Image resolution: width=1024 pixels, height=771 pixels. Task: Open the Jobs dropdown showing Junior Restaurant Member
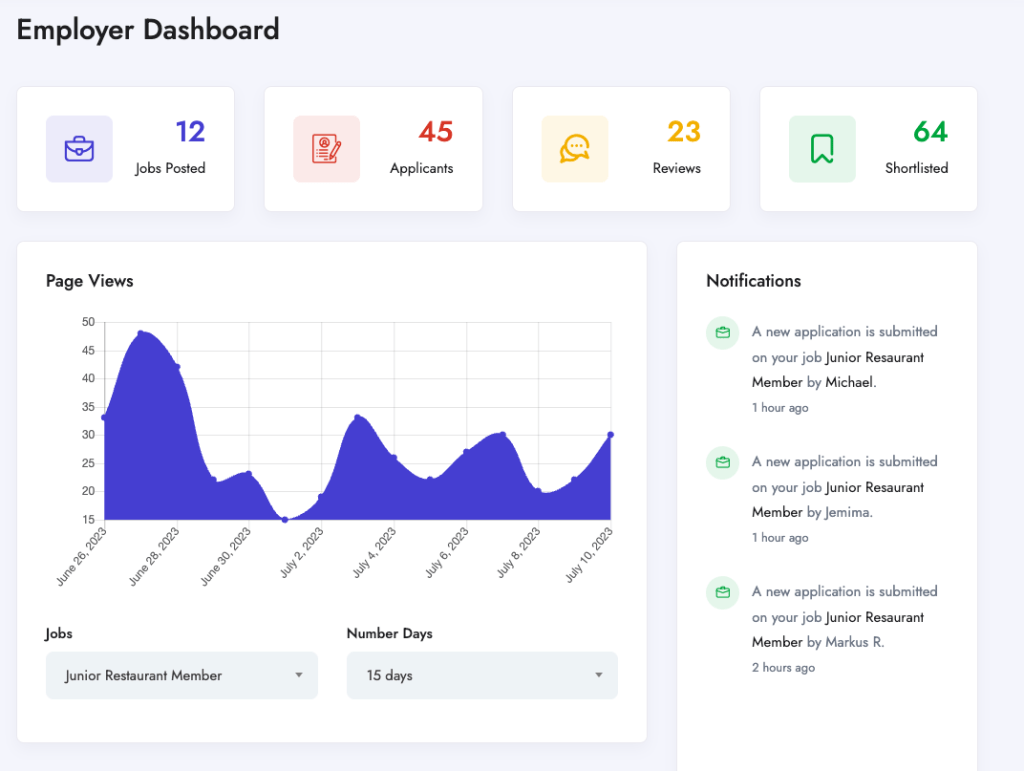point(182,676)
